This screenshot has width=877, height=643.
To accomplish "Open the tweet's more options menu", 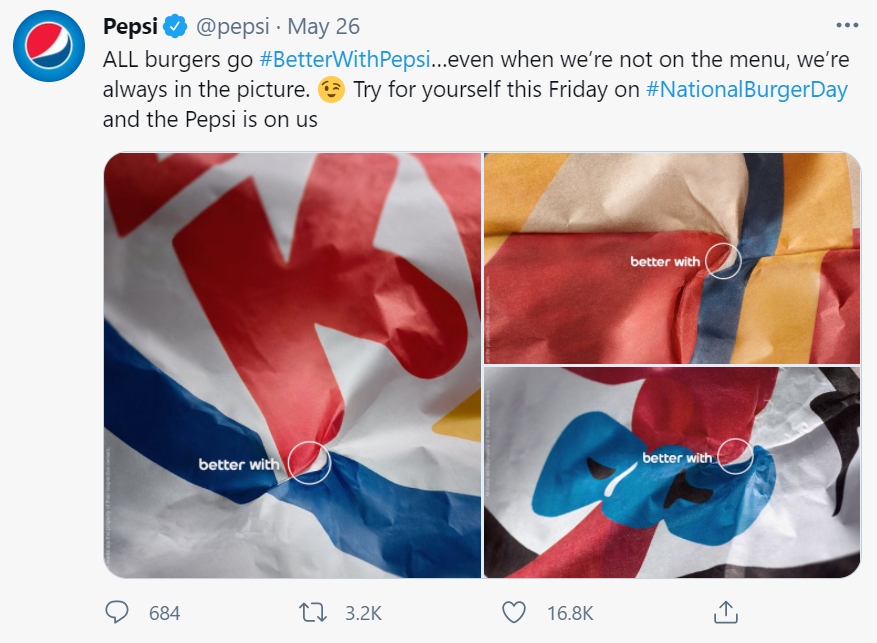I will (845, 24).
